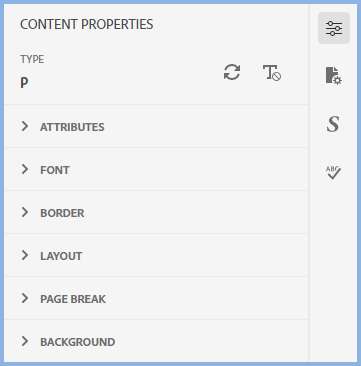This screenshot has height=366, width=361.
Task: Select the BORDER section heading text
Action: (62, 213)
